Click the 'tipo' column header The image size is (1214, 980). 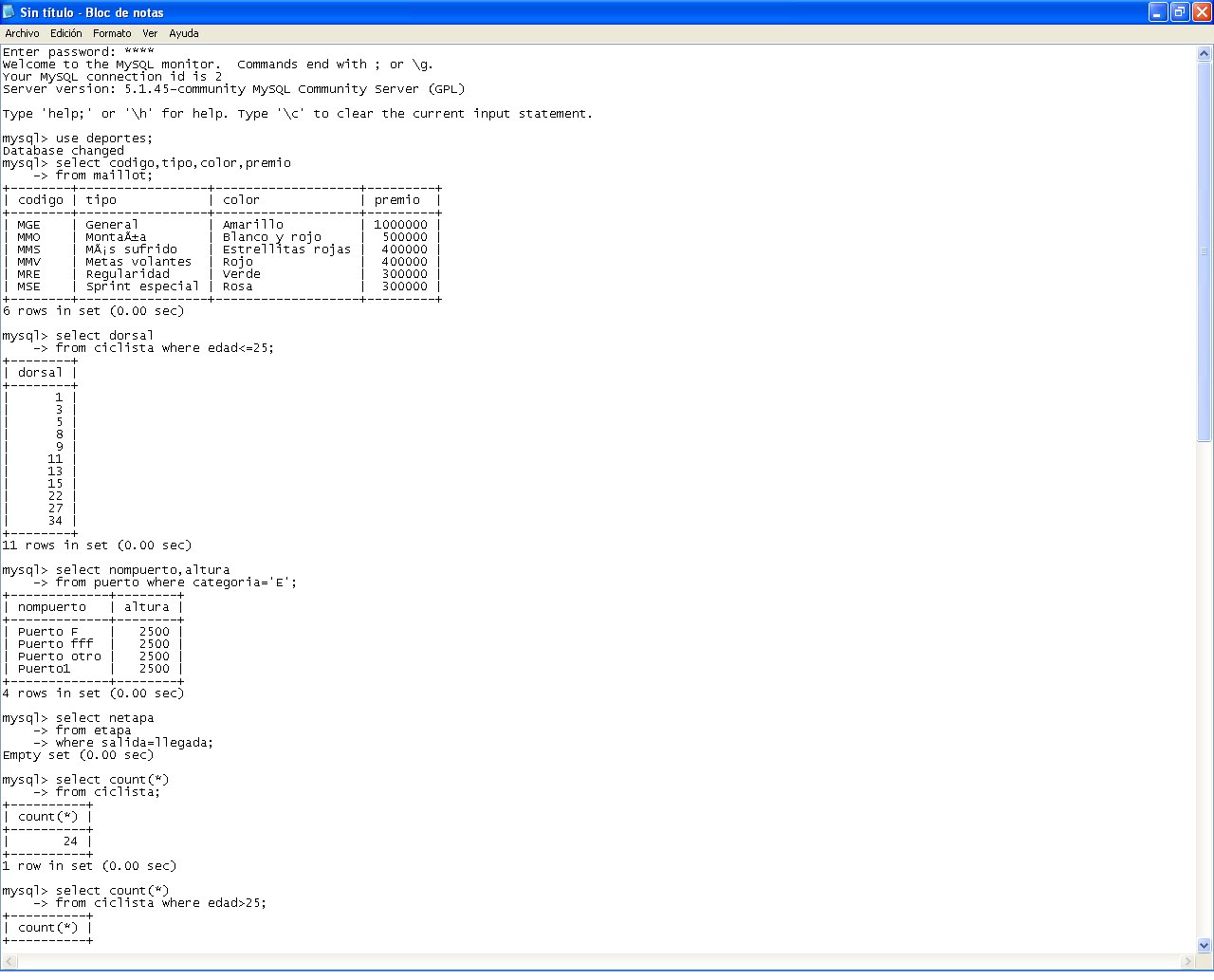[101, 200]
